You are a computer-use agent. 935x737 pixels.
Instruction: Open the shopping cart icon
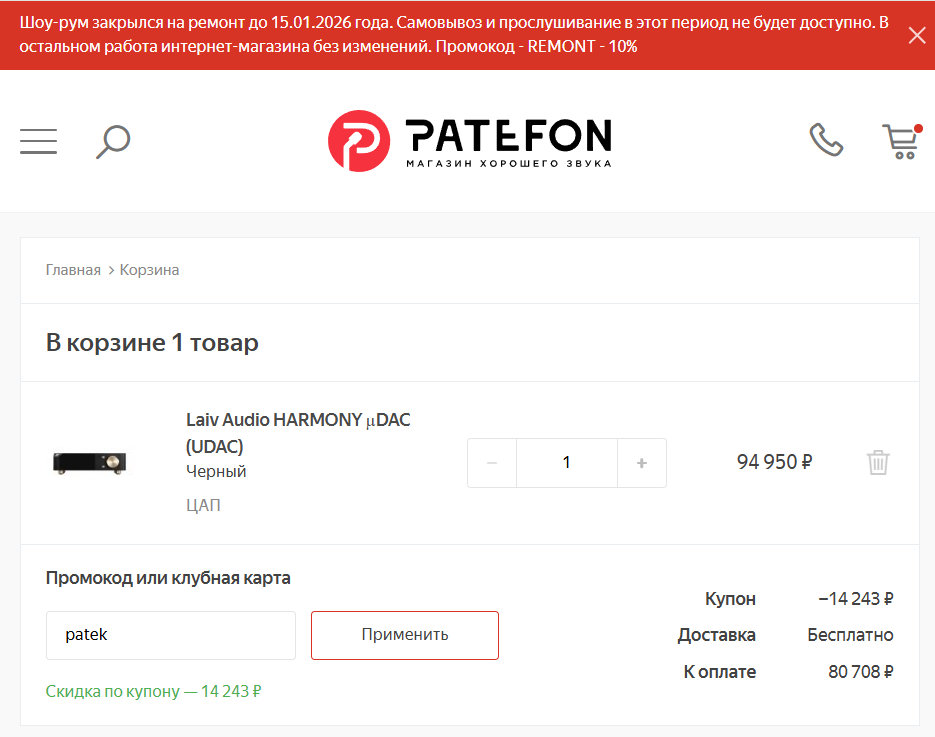(x=900, y=142)
